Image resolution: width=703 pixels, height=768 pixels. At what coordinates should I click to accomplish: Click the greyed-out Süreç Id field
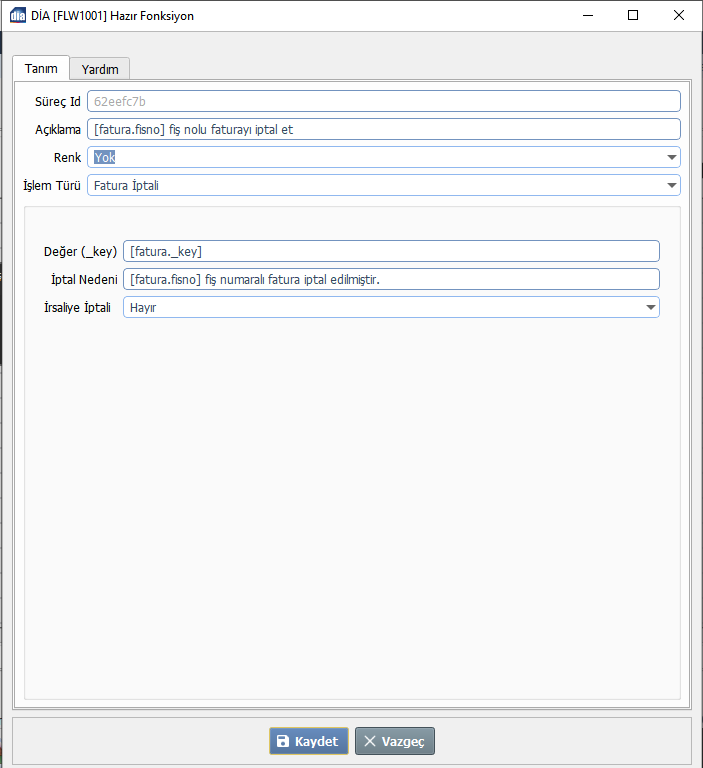(384, 101)
